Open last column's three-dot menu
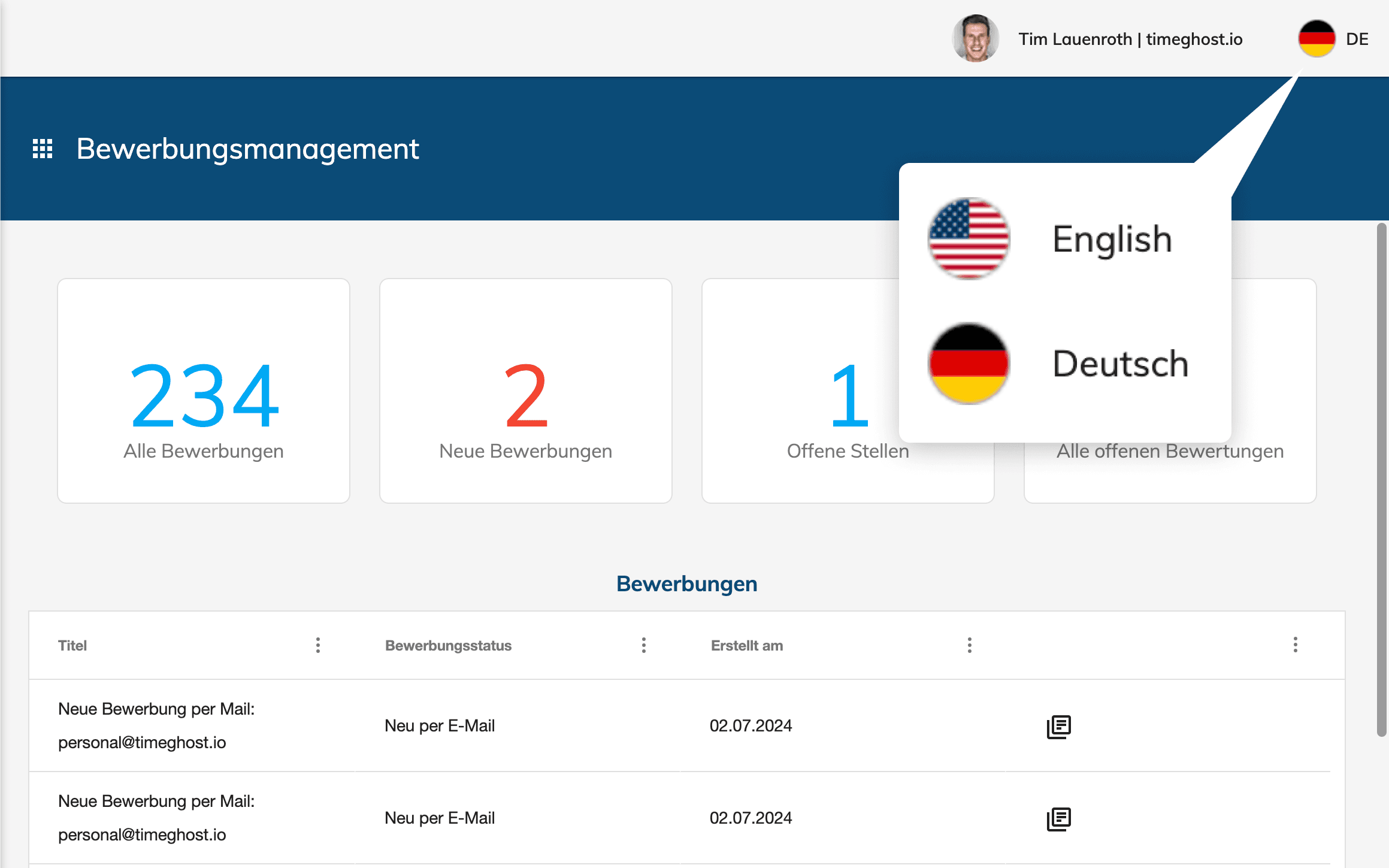The image size is (1389, 868). (1296, 645)
